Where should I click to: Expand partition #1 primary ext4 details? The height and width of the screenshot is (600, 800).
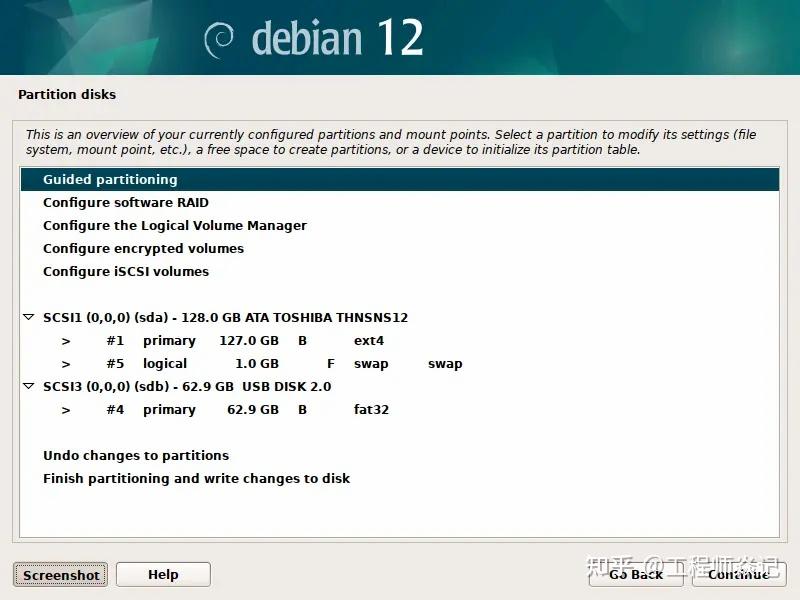tap(64, 340)
